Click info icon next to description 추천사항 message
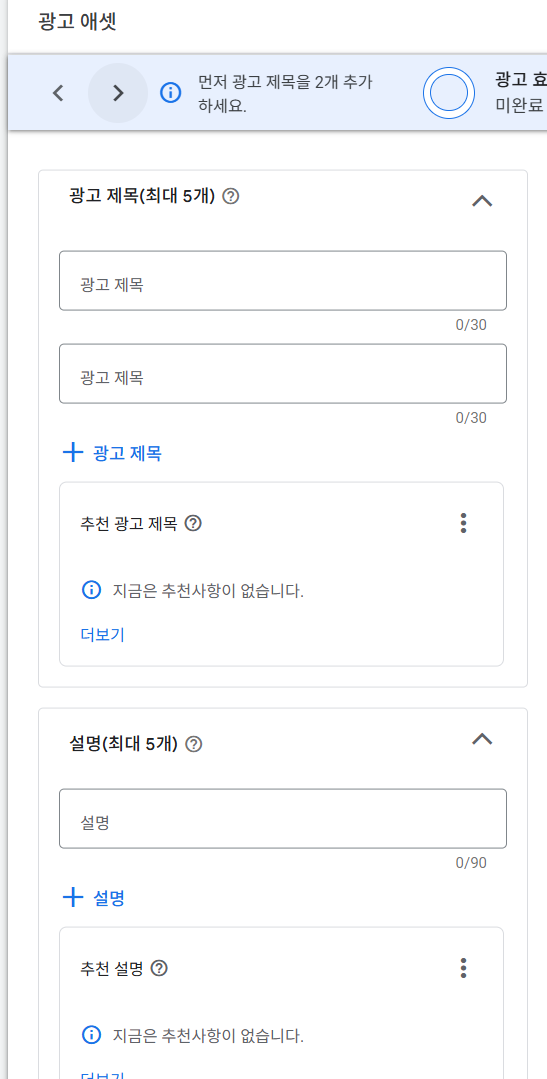Screen dimensions: 547x1079 click(91, 1035)
